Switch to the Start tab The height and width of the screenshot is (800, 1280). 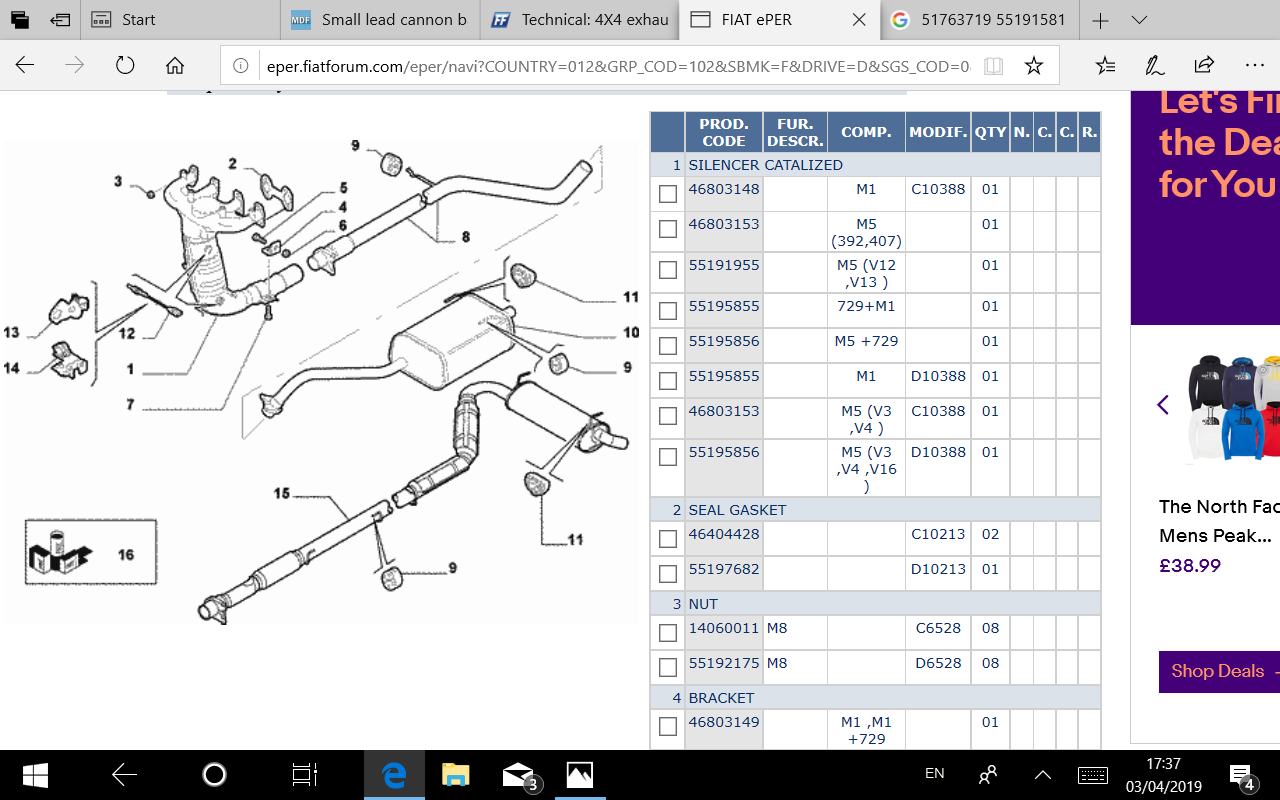180,20
